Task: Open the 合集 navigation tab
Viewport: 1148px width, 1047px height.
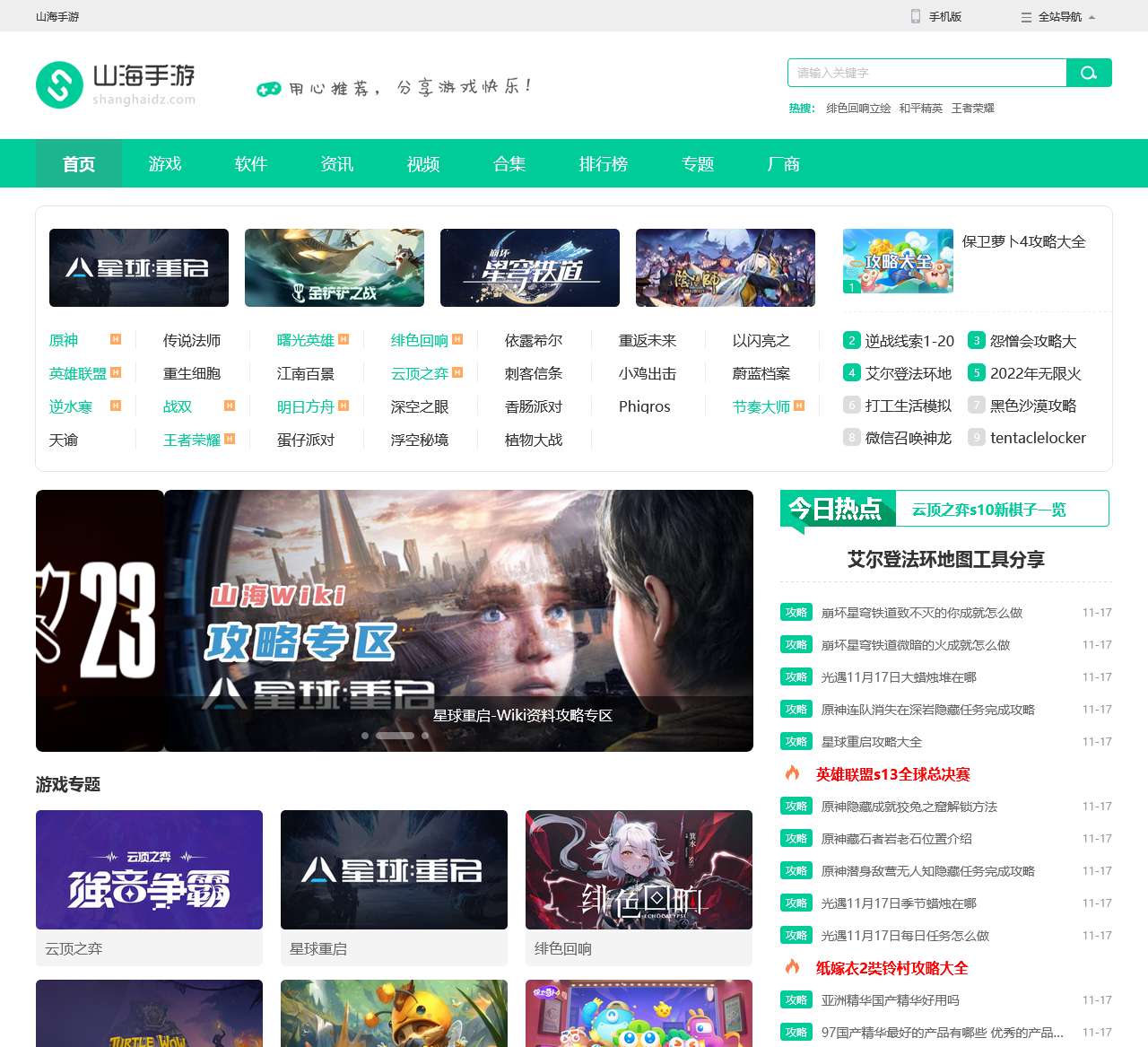Action: [x=509, y=163]
